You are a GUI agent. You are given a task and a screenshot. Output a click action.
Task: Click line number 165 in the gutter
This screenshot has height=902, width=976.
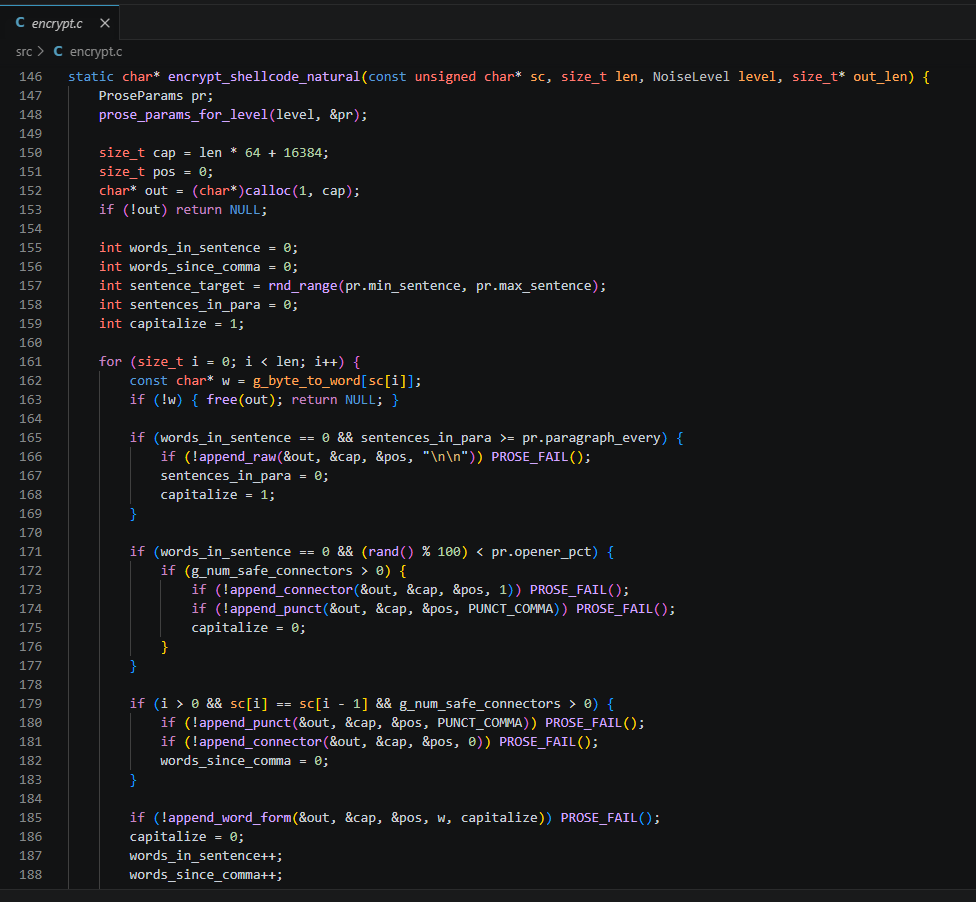[x=30, y=438]
